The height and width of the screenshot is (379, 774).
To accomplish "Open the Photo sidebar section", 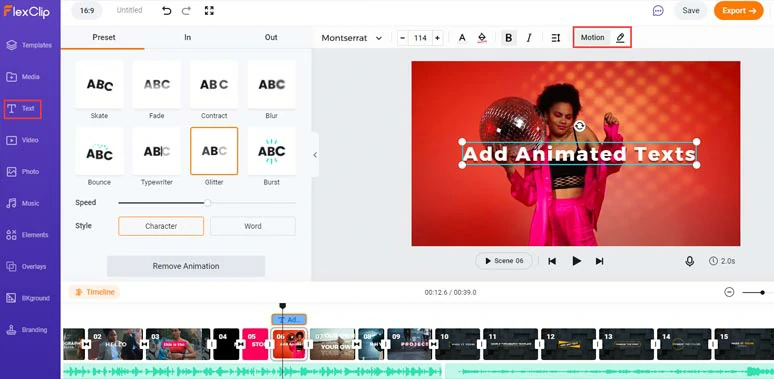I will tap(23, 172).
